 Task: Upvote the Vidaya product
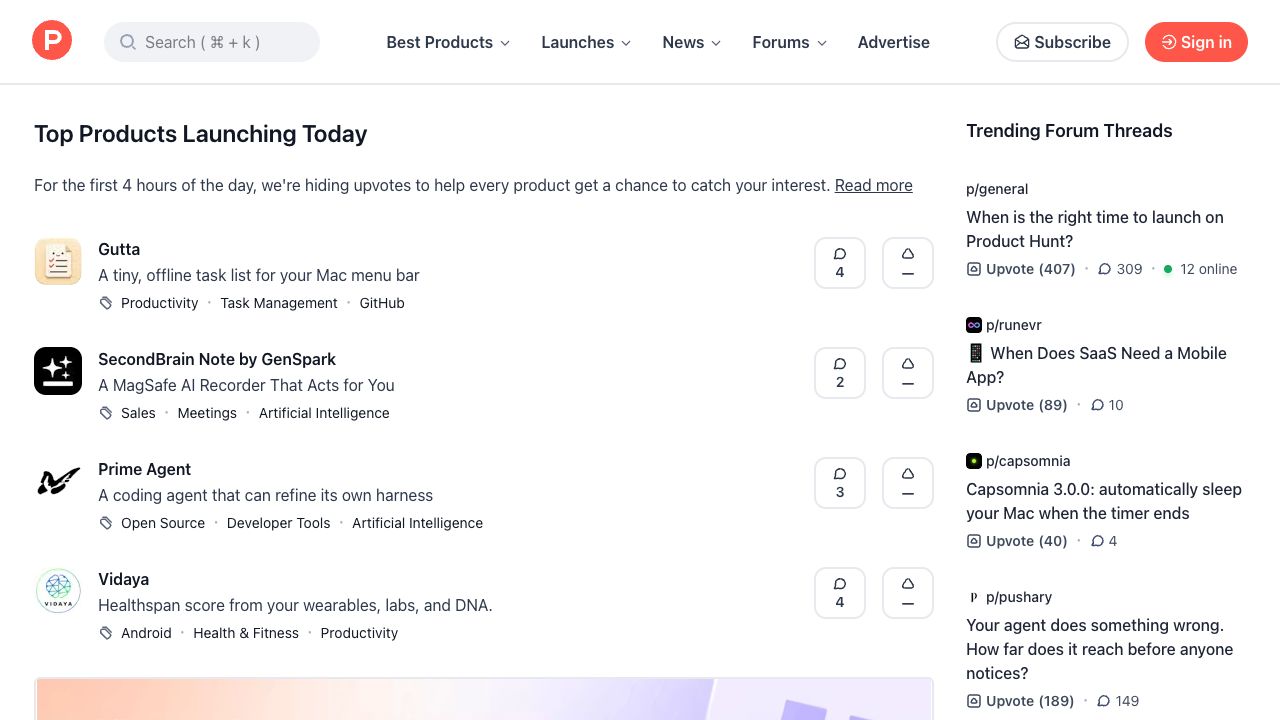click(x=908, y=593)
